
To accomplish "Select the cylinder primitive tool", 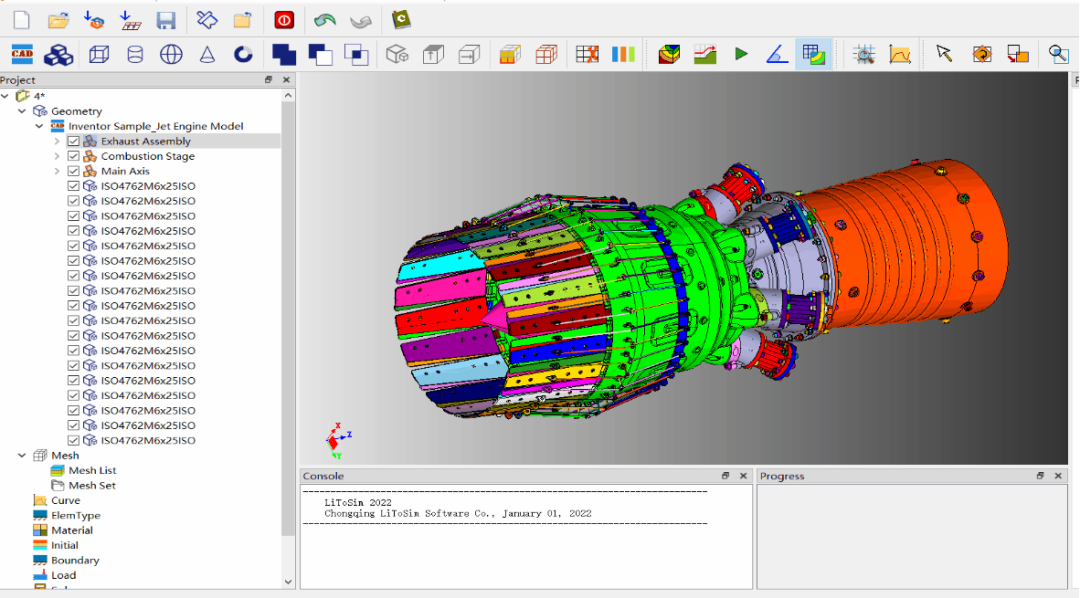I will coord(135,54).
